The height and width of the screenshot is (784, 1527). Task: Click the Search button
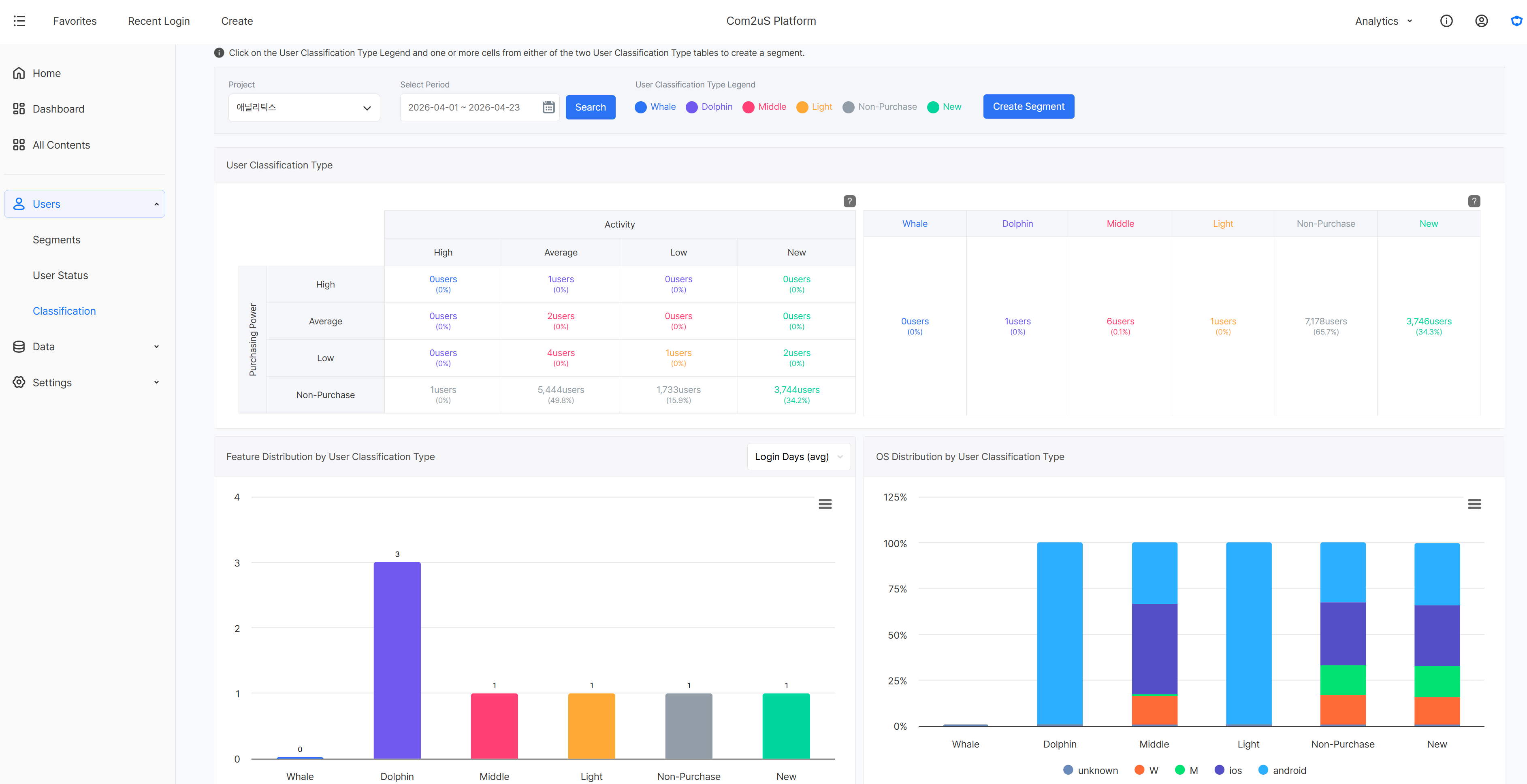[x=591, y=107]
